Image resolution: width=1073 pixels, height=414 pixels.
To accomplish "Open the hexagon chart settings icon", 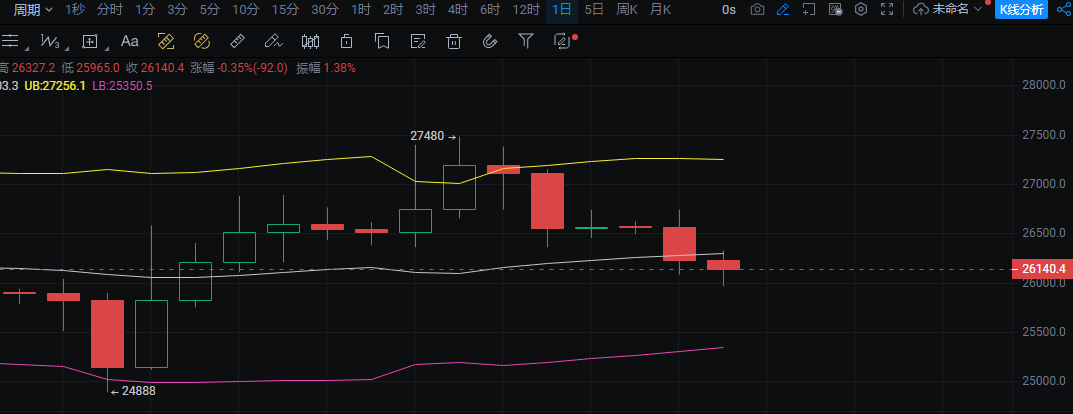I will [x=860, y=10].
